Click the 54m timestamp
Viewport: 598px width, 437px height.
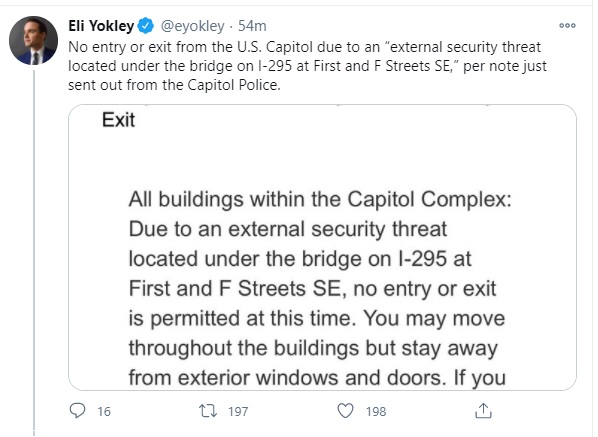(252, 26)
